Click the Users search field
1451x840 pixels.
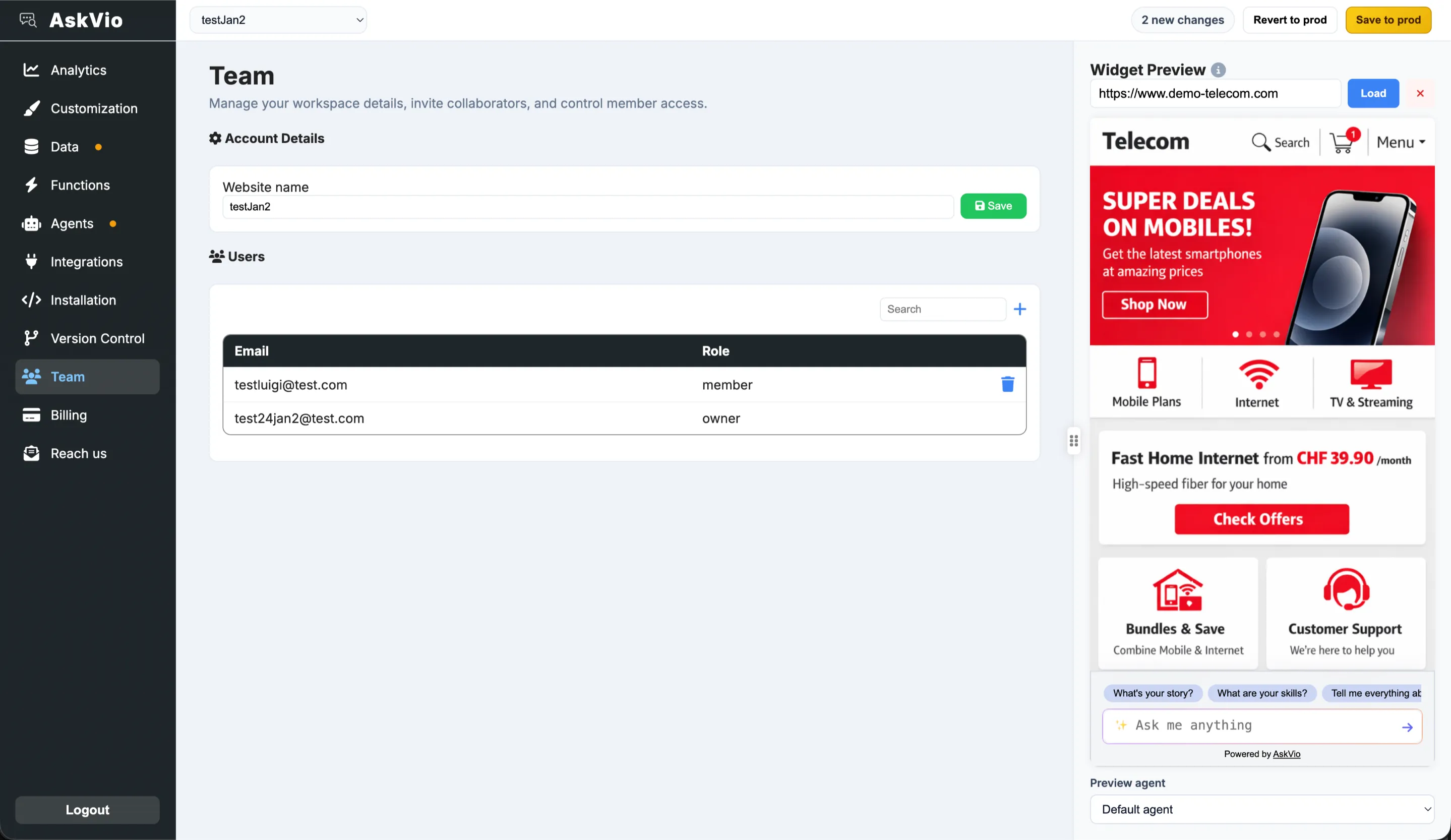[943, 309]
